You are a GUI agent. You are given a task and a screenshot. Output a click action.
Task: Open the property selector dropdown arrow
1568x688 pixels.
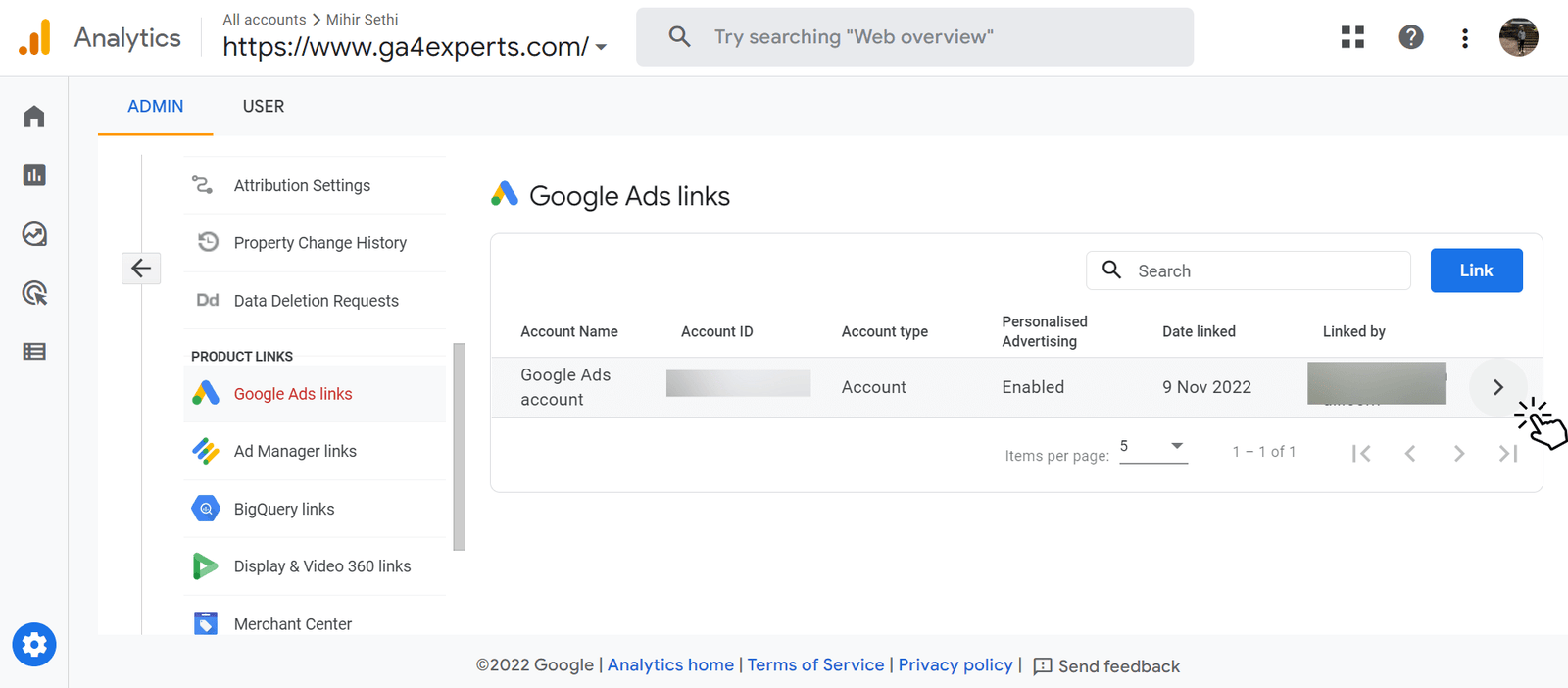click(x=601, y=47)
